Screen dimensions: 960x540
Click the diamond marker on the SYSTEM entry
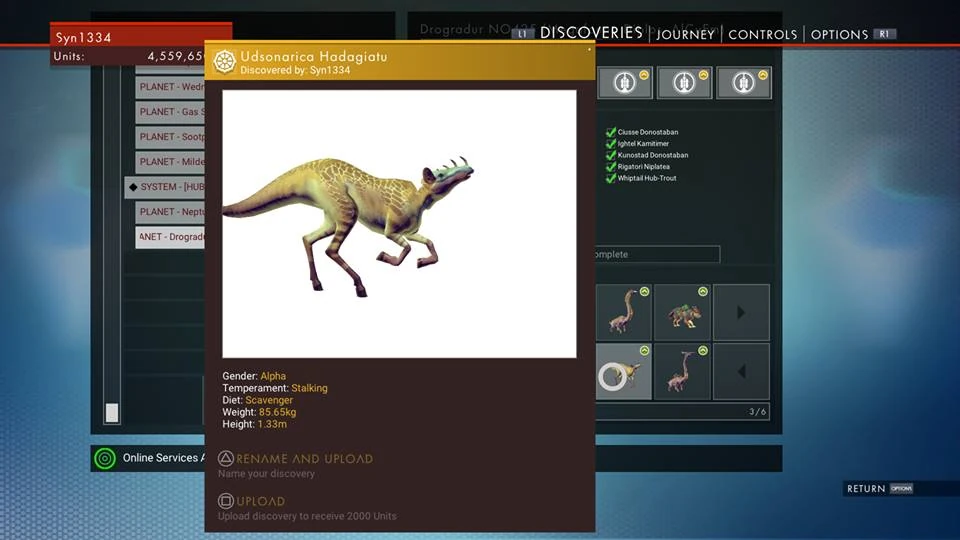(133, 187)
